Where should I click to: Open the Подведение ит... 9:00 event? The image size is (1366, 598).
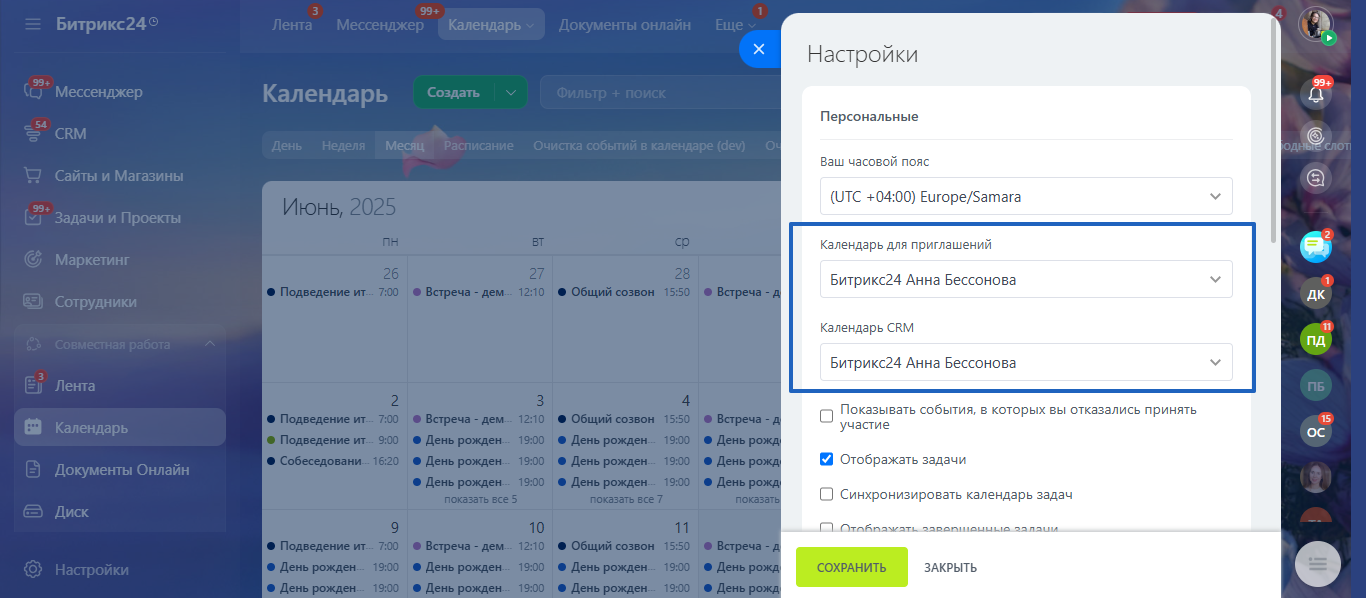tap(334, 440)
